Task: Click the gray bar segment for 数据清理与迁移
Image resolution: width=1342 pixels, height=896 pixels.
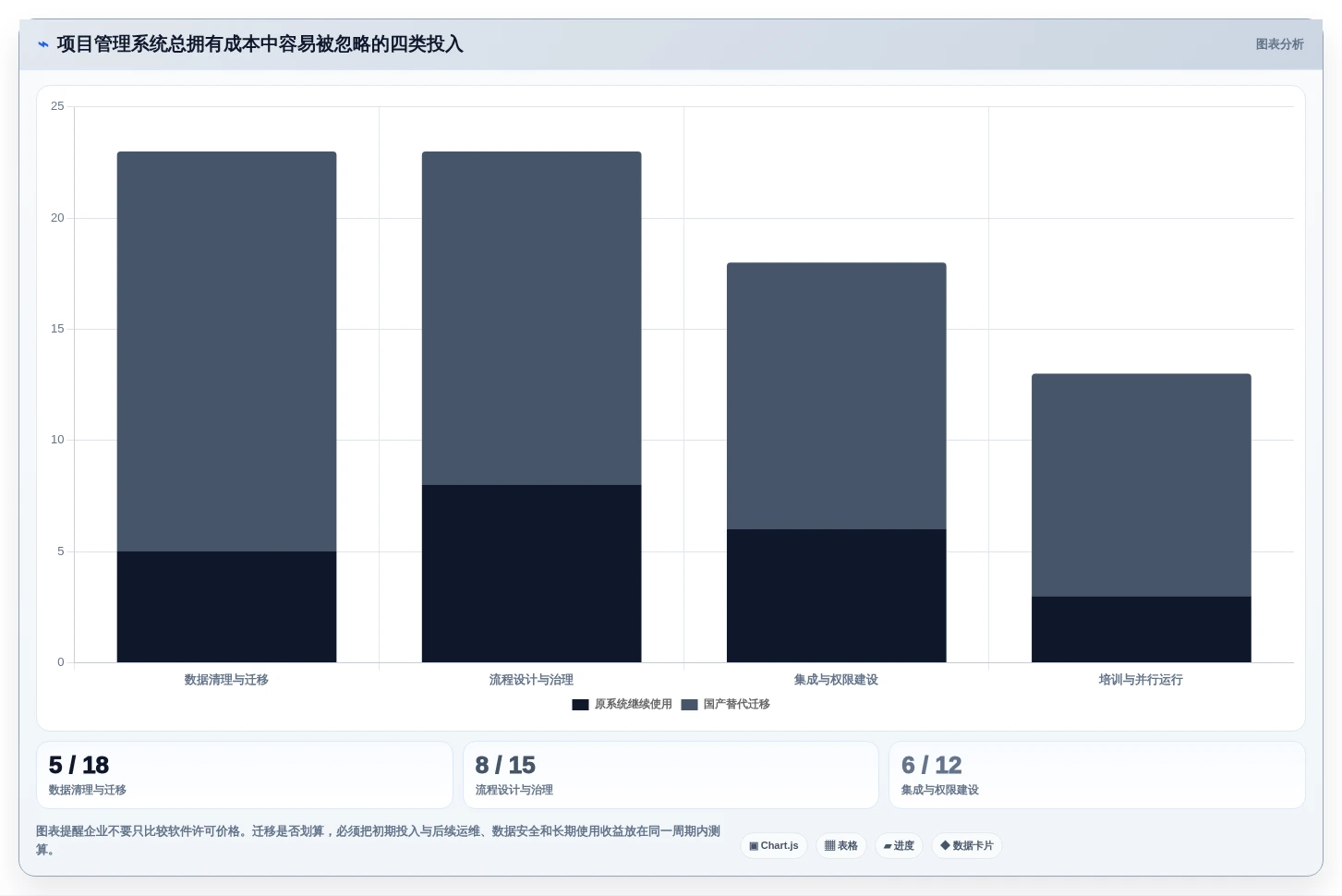Action: tap(226, 351)
